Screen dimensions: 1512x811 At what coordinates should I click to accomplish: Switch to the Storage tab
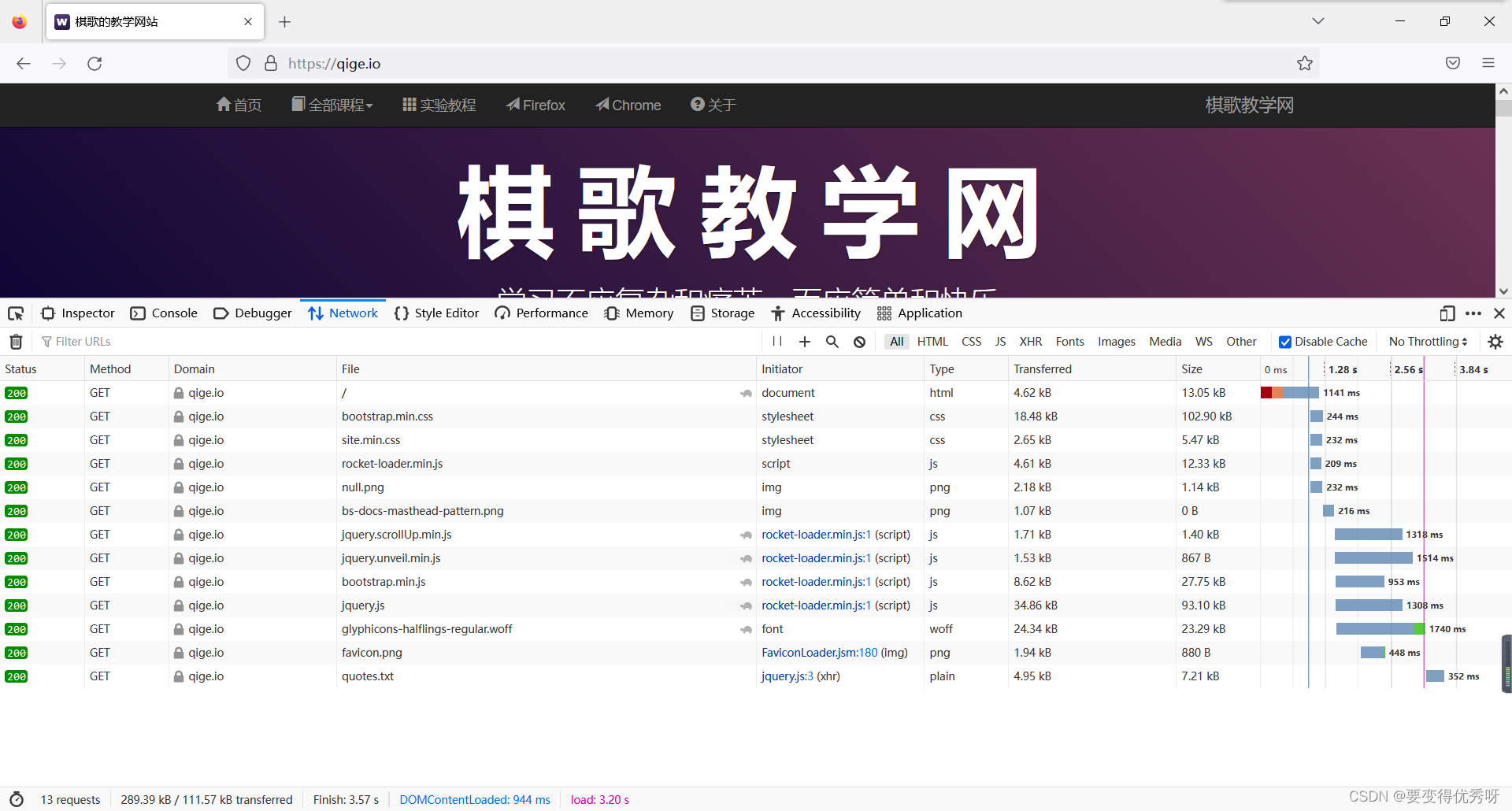[723, 313]
